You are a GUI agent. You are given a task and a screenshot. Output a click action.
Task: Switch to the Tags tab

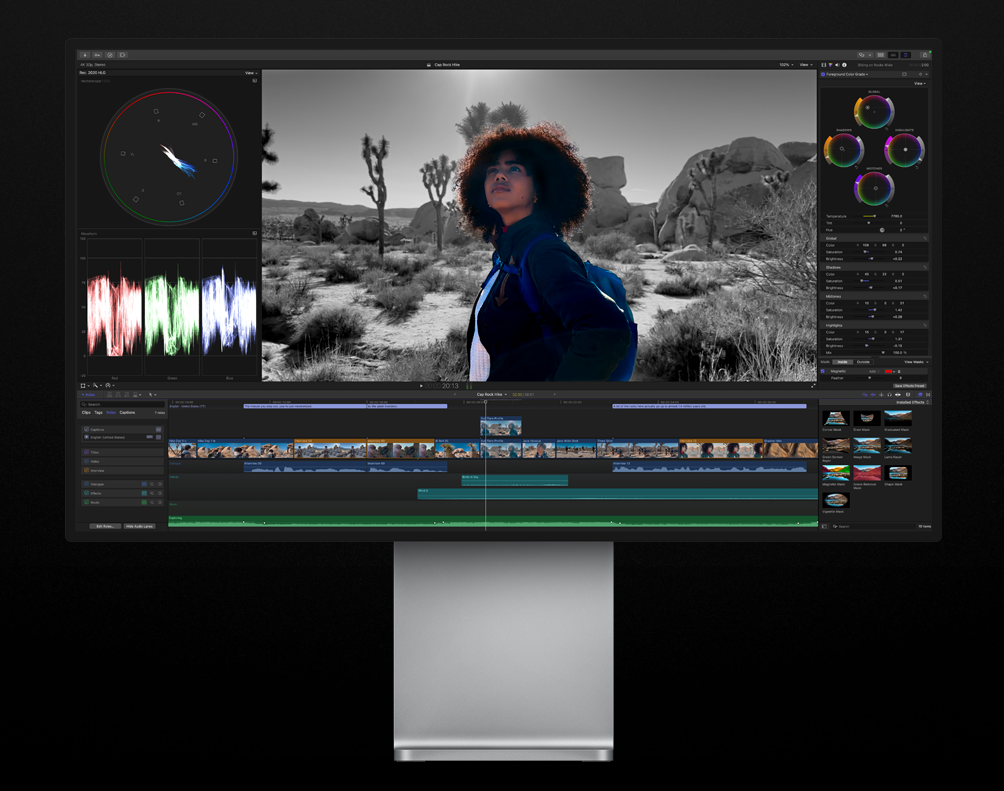(x=98, y=412)
